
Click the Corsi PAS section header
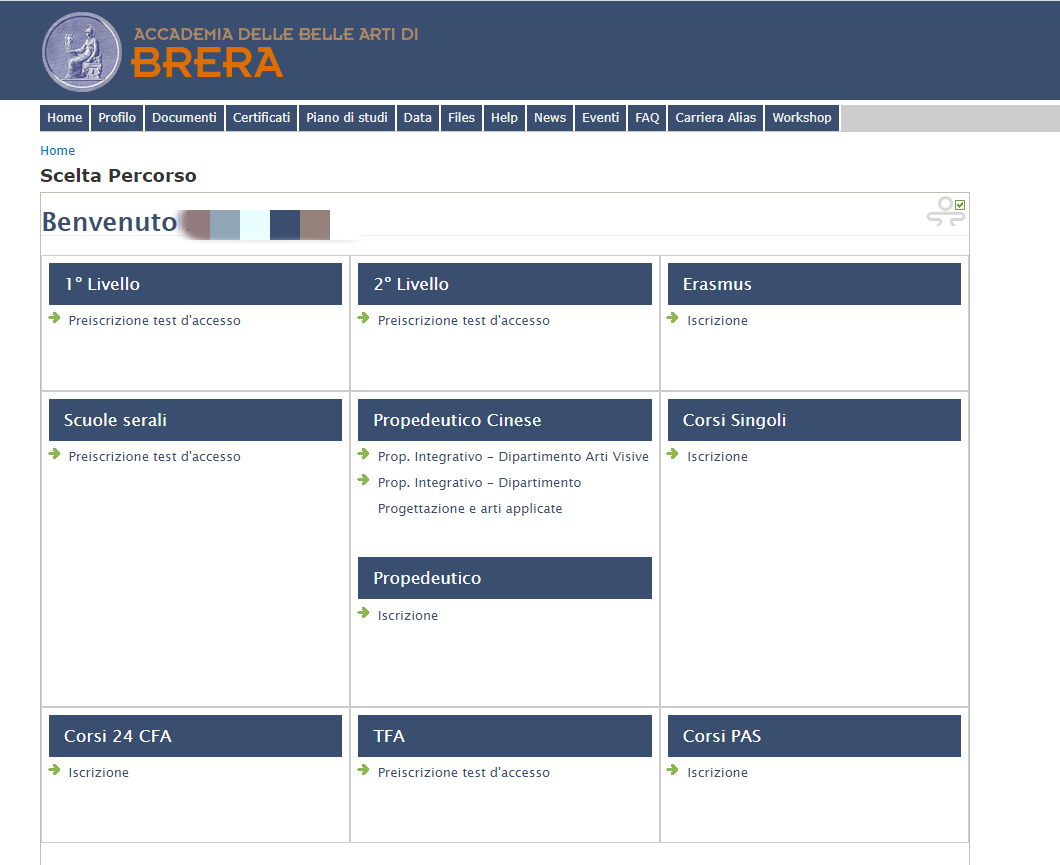point(814,736)
